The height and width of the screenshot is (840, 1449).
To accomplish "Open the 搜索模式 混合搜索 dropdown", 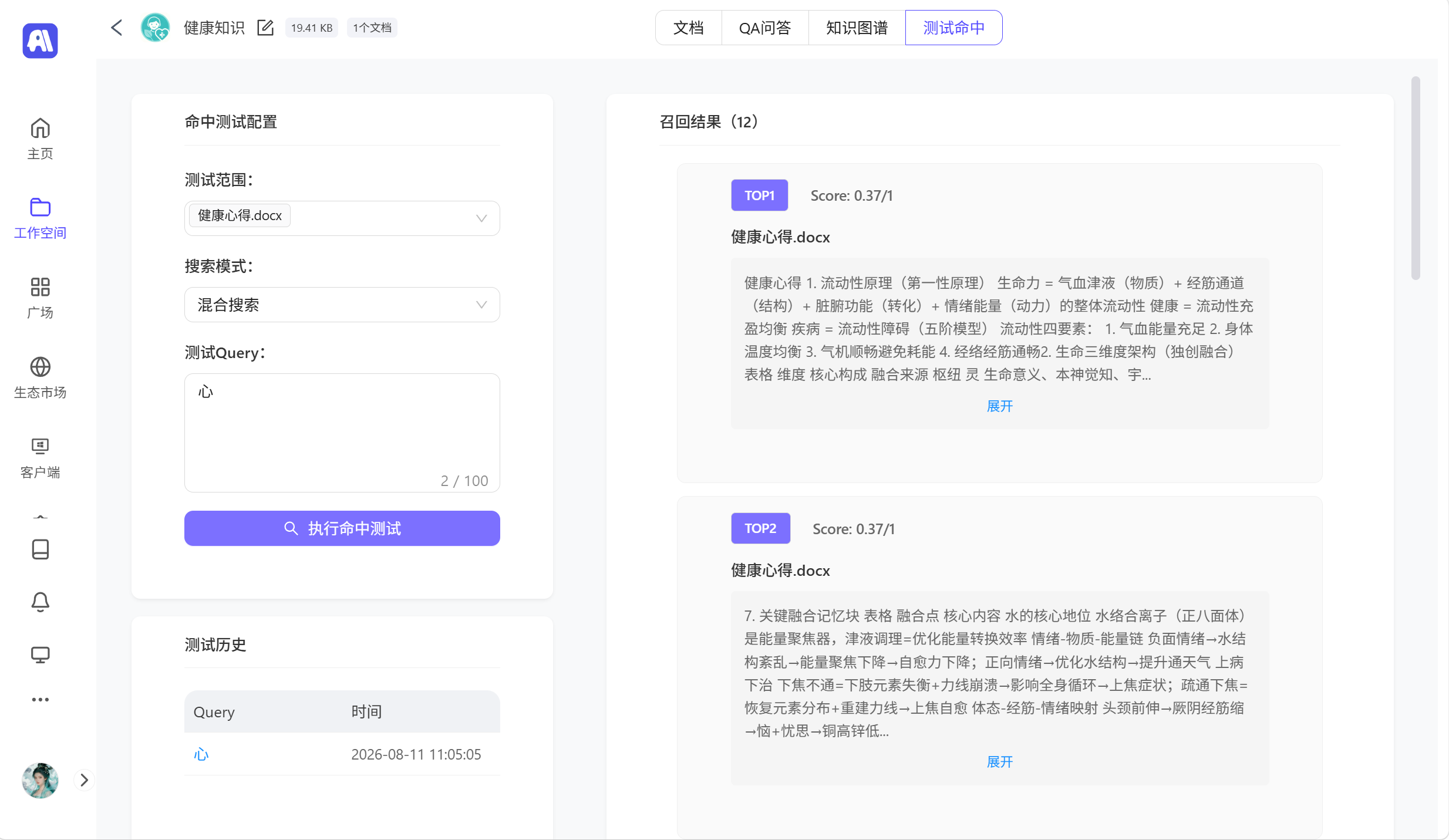I will pyautogui.click(x=342, y=305).
